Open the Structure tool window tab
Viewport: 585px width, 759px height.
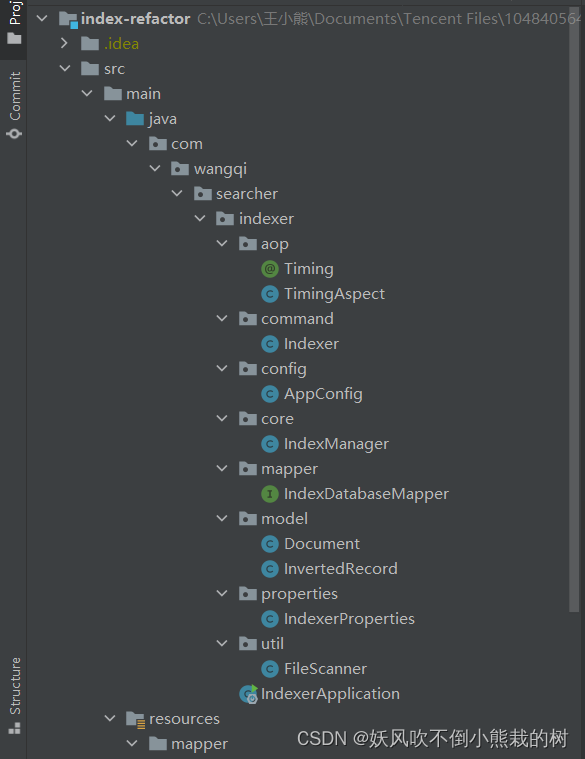pos(15,695)
